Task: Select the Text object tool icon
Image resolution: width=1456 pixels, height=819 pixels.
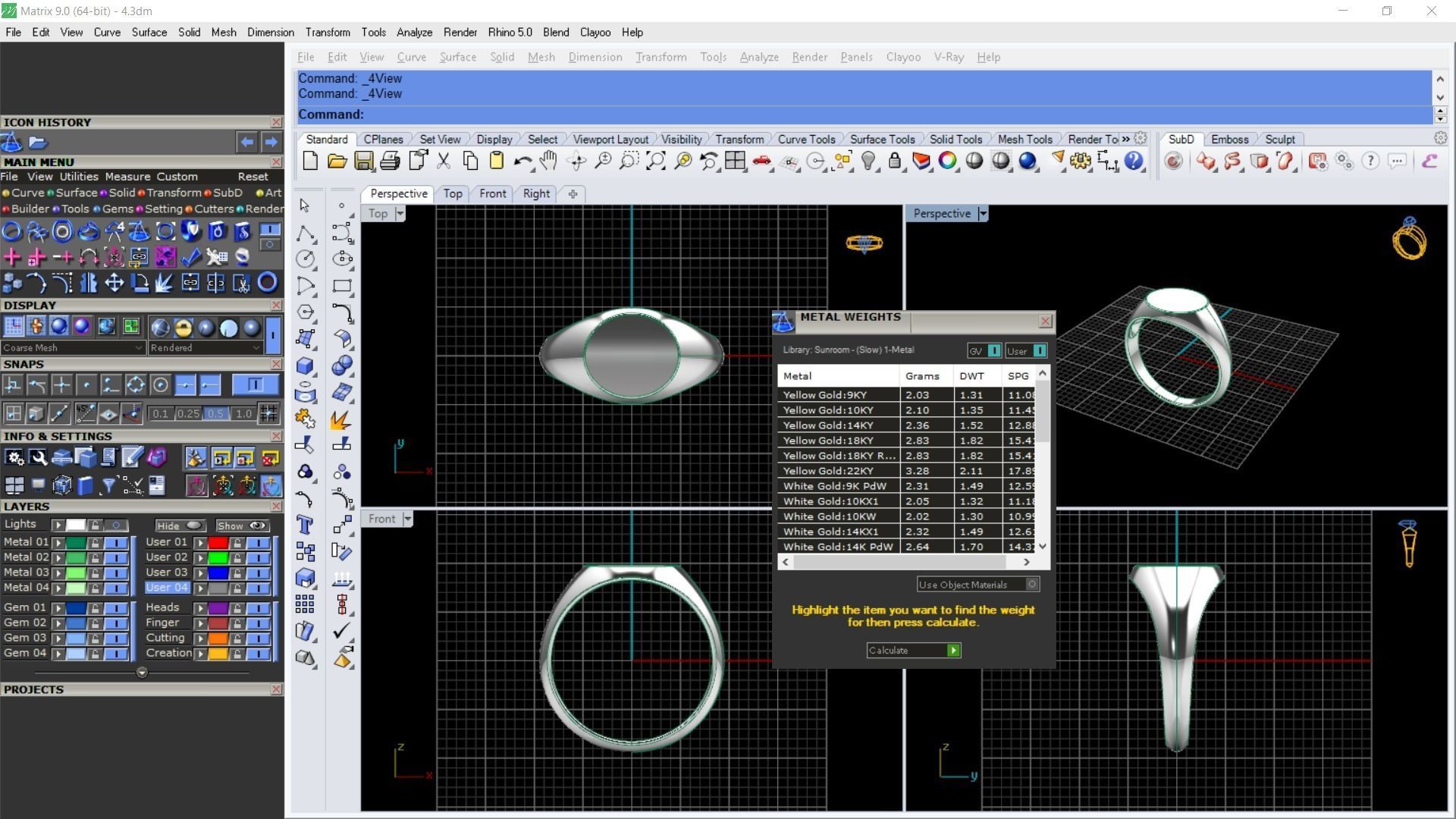Action: [305, 525]
